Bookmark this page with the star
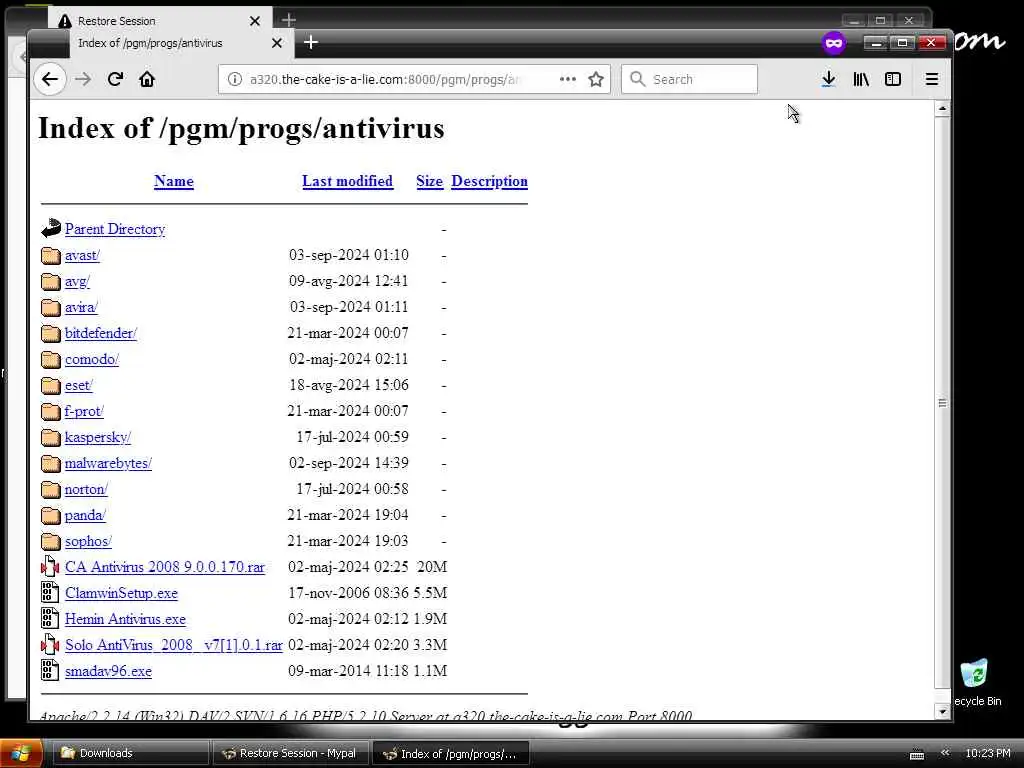 (596, 80)
